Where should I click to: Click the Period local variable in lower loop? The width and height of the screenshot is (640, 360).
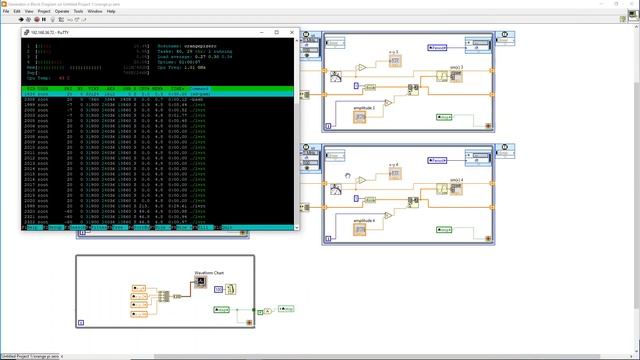tap(437, 160)
